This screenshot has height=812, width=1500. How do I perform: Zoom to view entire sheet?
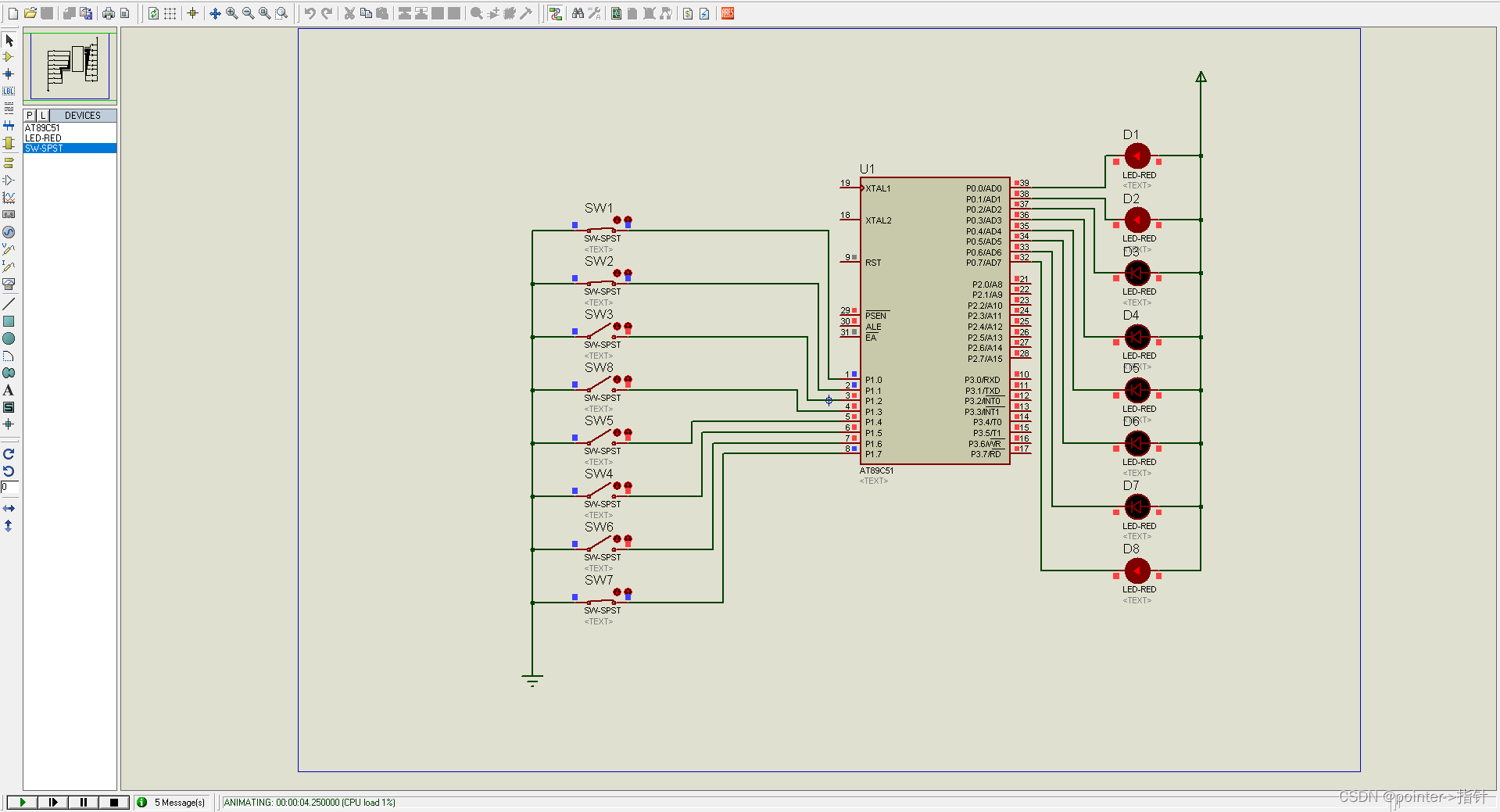(264, 13)
